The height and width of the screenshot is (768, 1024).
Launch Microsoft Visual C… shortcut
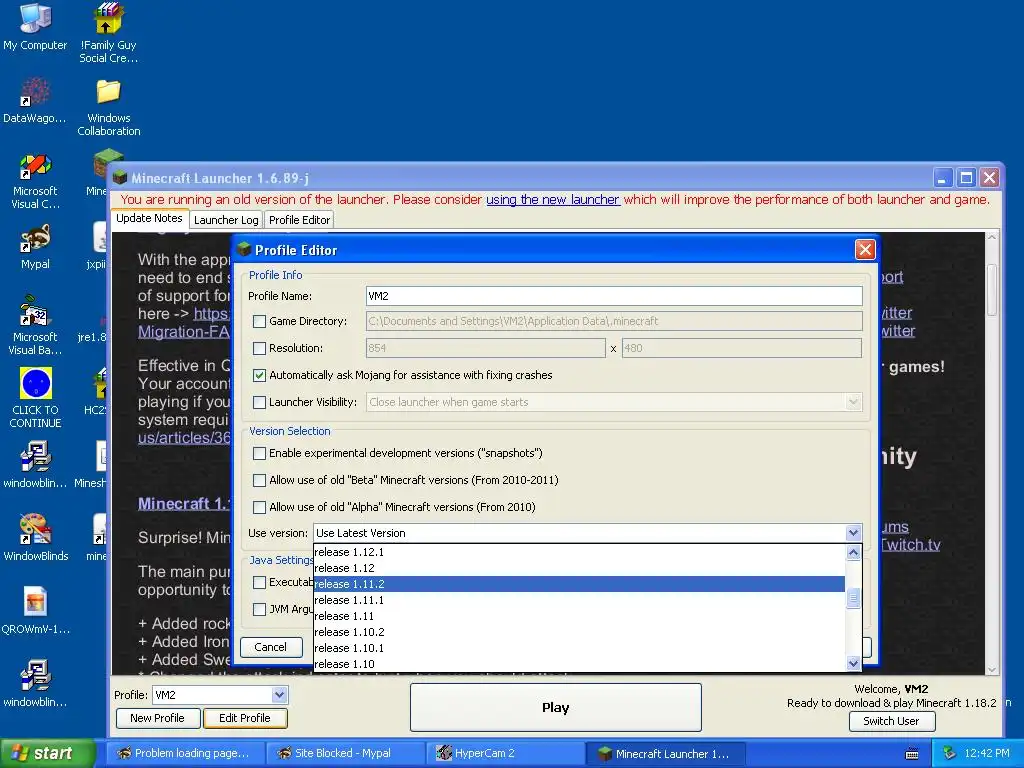[x=35, y=182]
